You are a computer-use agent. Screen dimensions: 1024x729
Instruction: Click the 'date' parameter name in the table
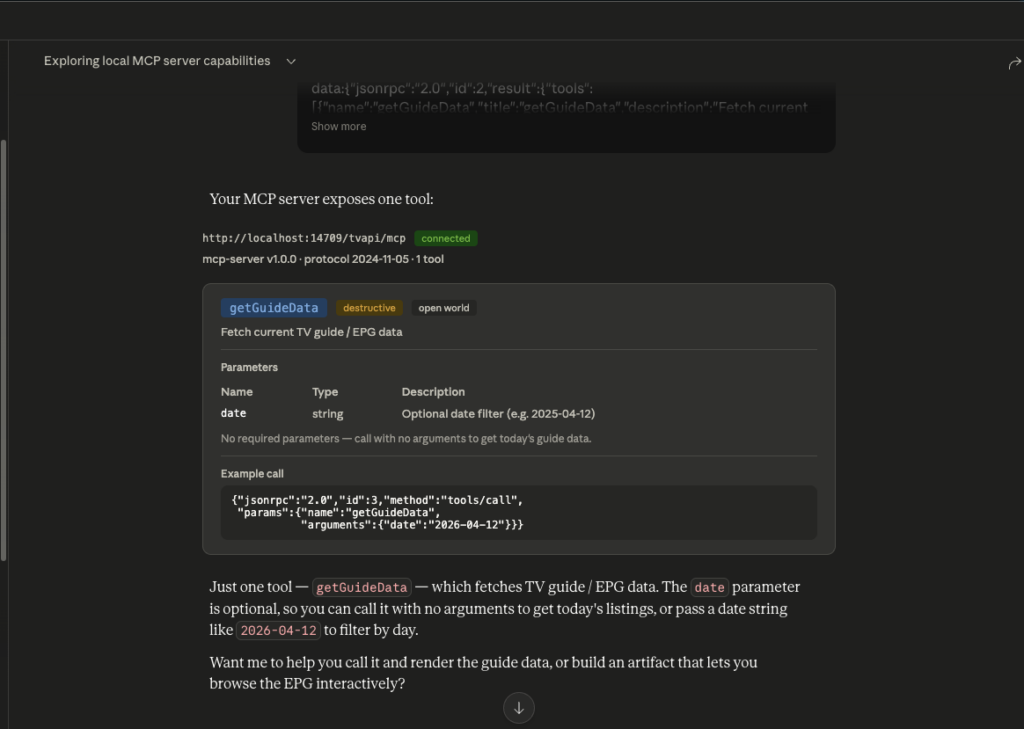233,414
